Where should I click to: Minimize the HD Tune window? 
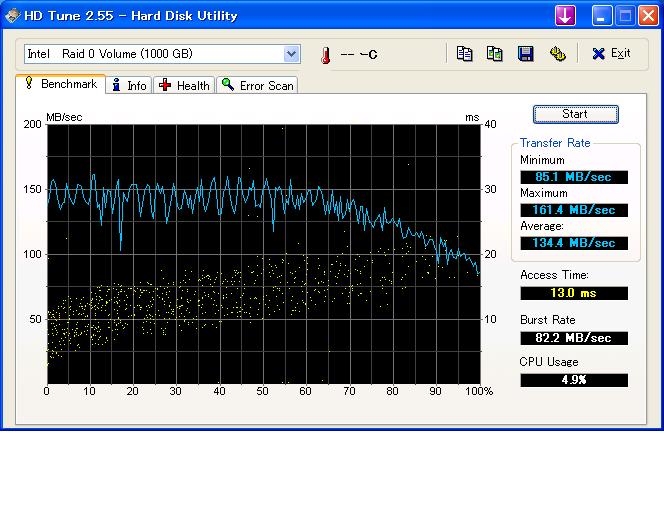602,16
